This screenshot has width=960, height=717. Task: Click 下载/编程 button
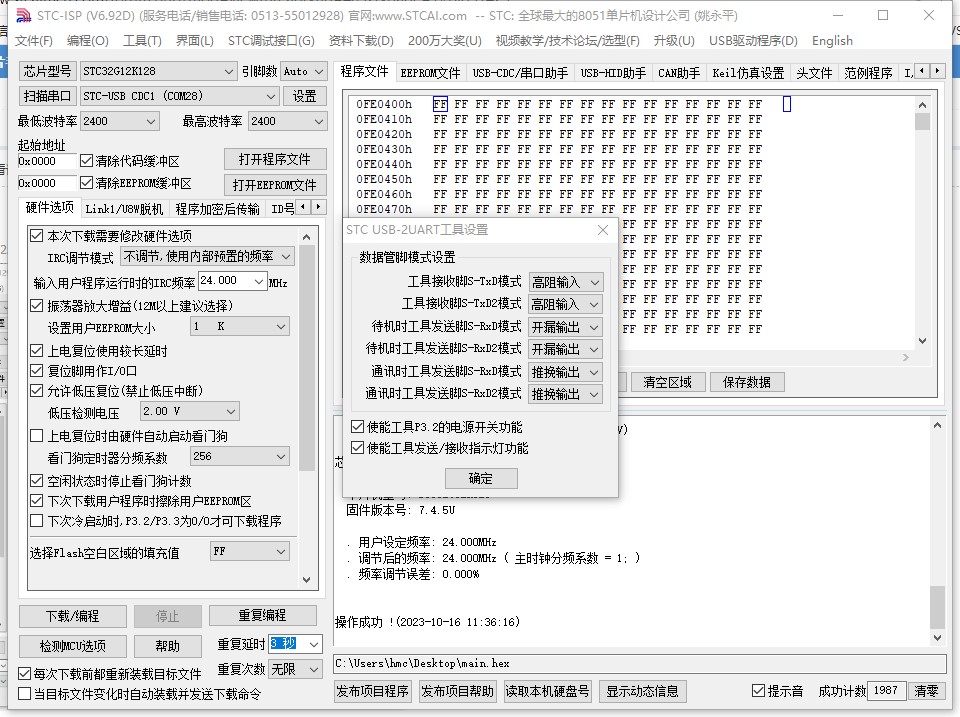point(73,616)
